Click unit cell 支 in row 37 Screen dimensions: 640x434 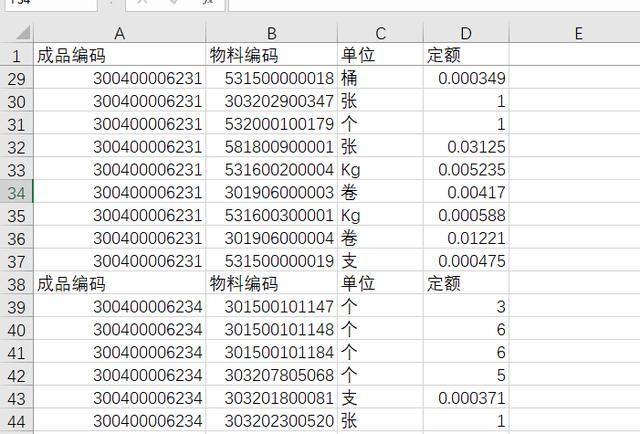coord(380,261)
